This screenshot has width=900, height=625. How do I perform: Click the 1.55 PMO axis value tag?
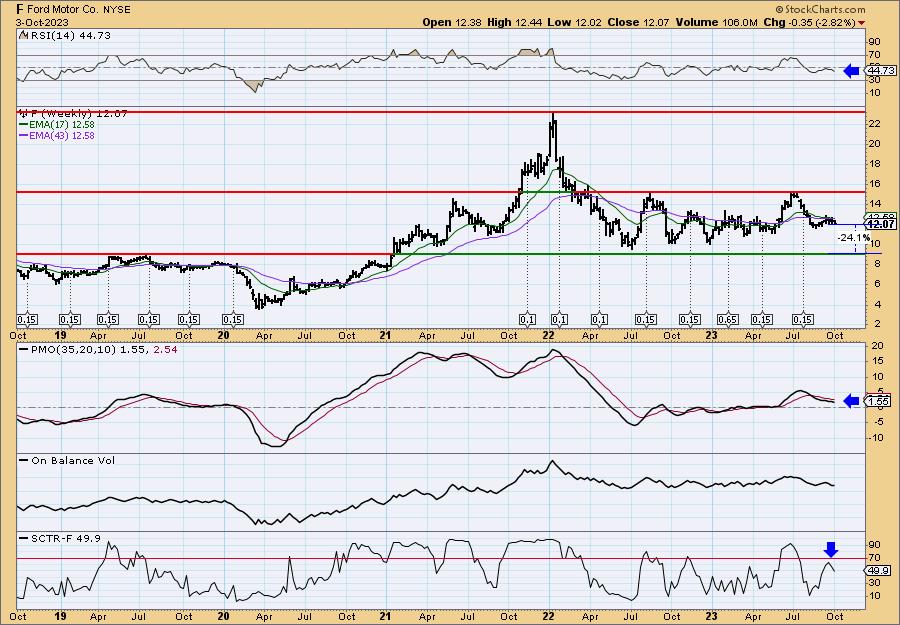[879, 402]
